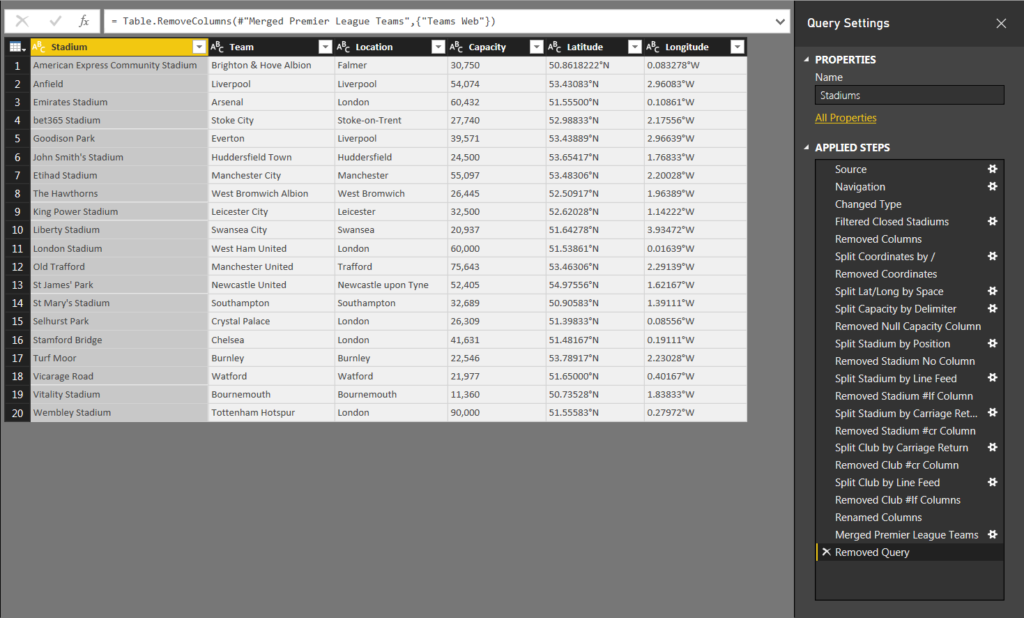Cancel formula edit with X icon
The image size is (1024, 618).
click(x=22, y=21)
